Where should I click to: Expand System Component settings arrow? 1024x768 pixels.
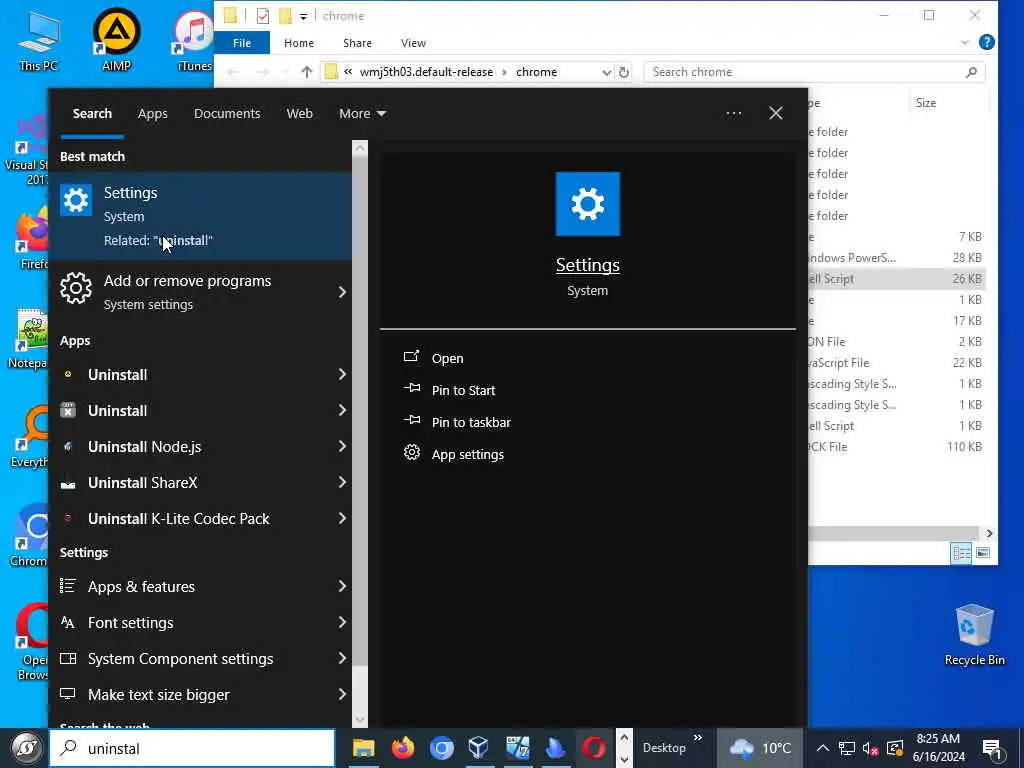coord(342,658)
